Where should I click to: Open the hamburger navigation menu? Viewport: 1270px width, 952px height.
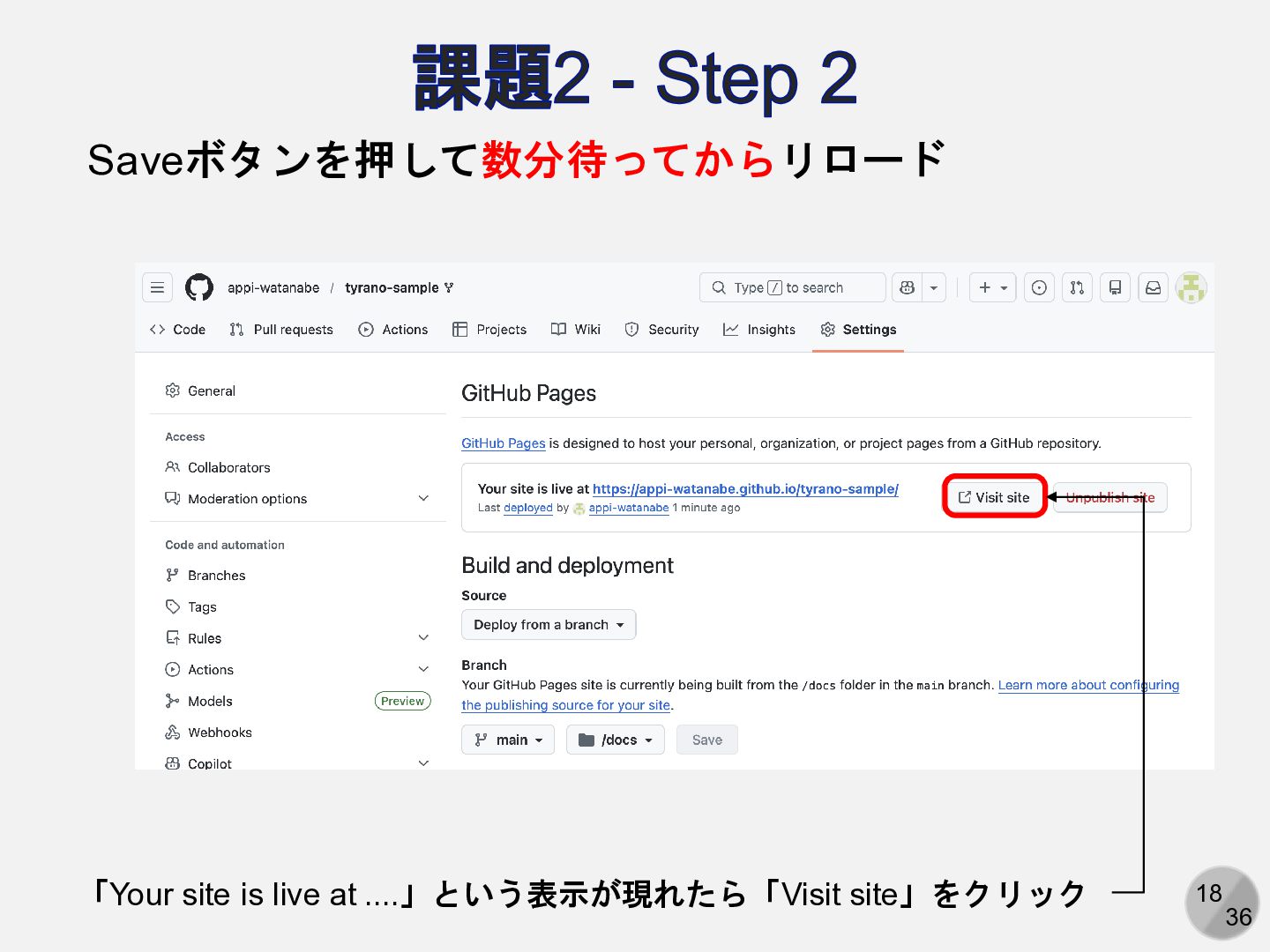pos(157,287)
